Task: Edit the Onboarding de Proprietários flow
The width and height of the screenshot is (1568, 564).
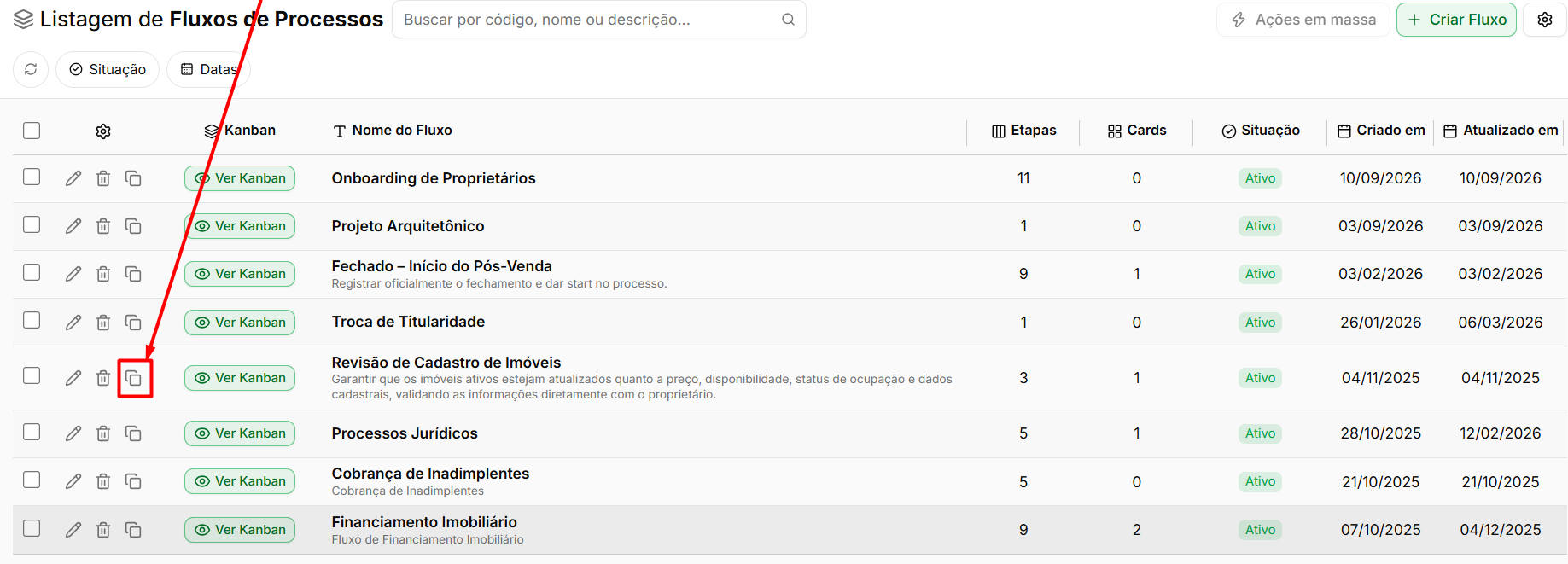Action: [x=73, y=178]
